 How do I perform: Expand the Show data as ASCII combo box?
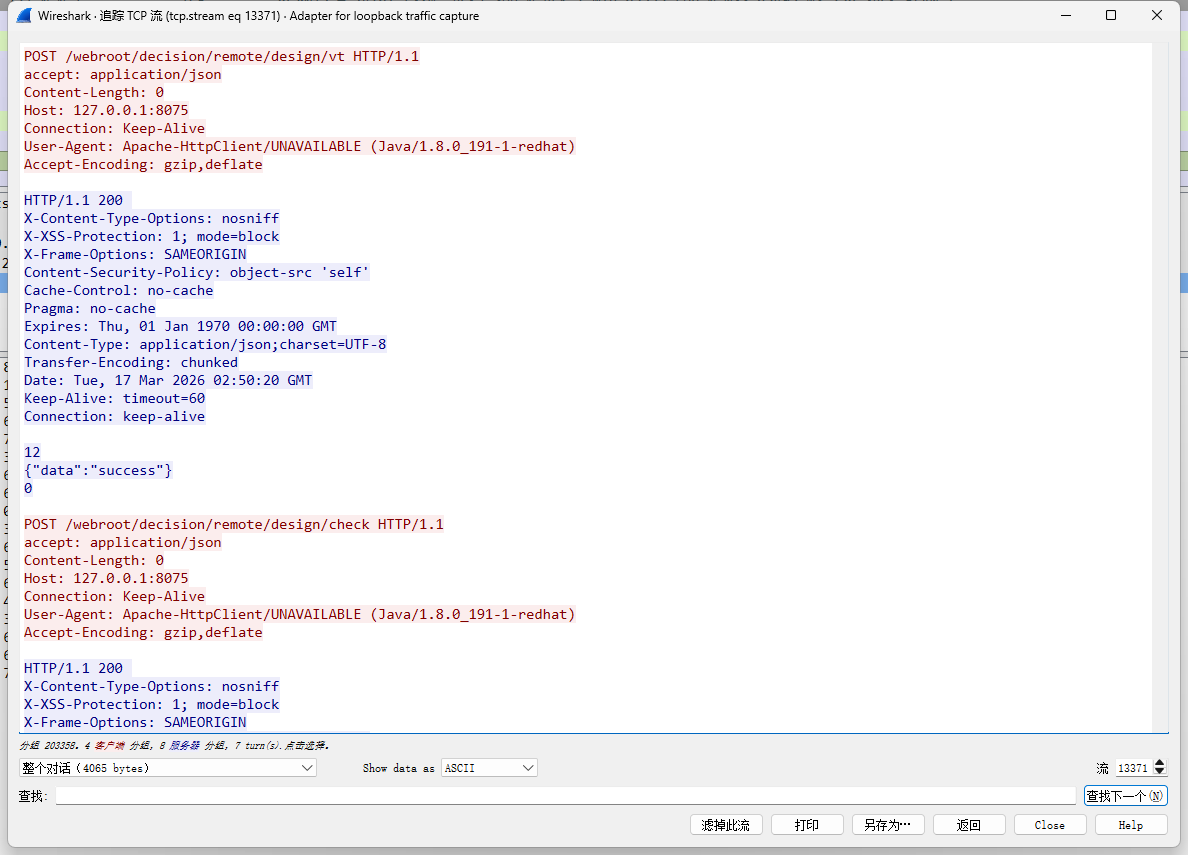coord(489,768)
